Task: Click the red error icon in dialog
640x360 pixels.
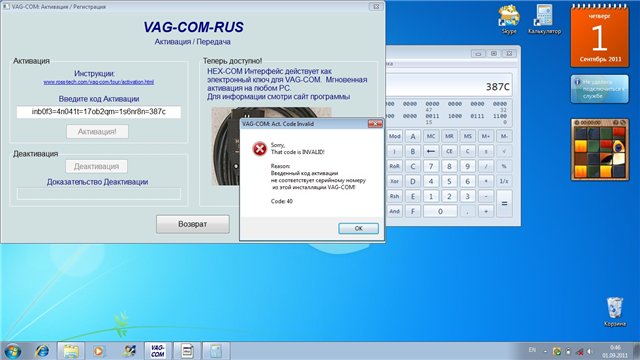Action: pyautogui.click(x=260, y=149)
